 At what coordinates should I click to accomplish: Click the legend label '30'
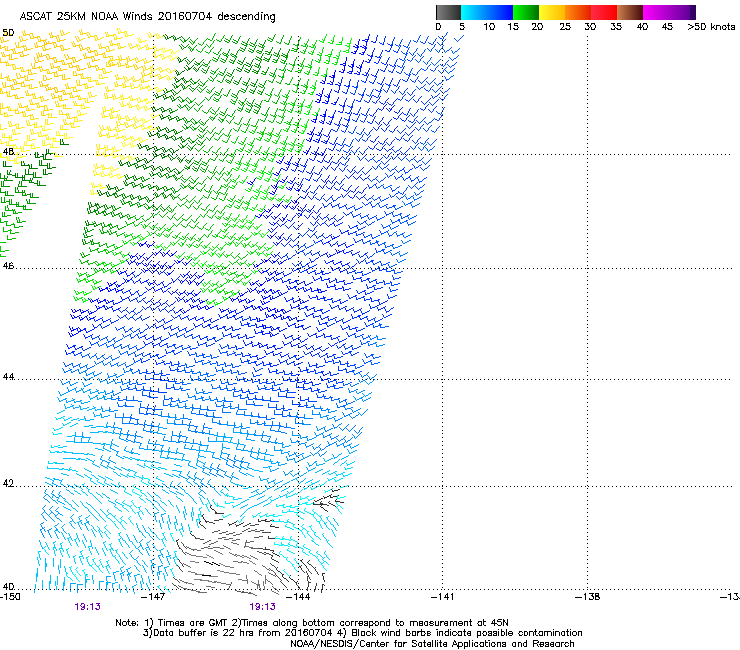pyautogui.click(x=590, y=27)
